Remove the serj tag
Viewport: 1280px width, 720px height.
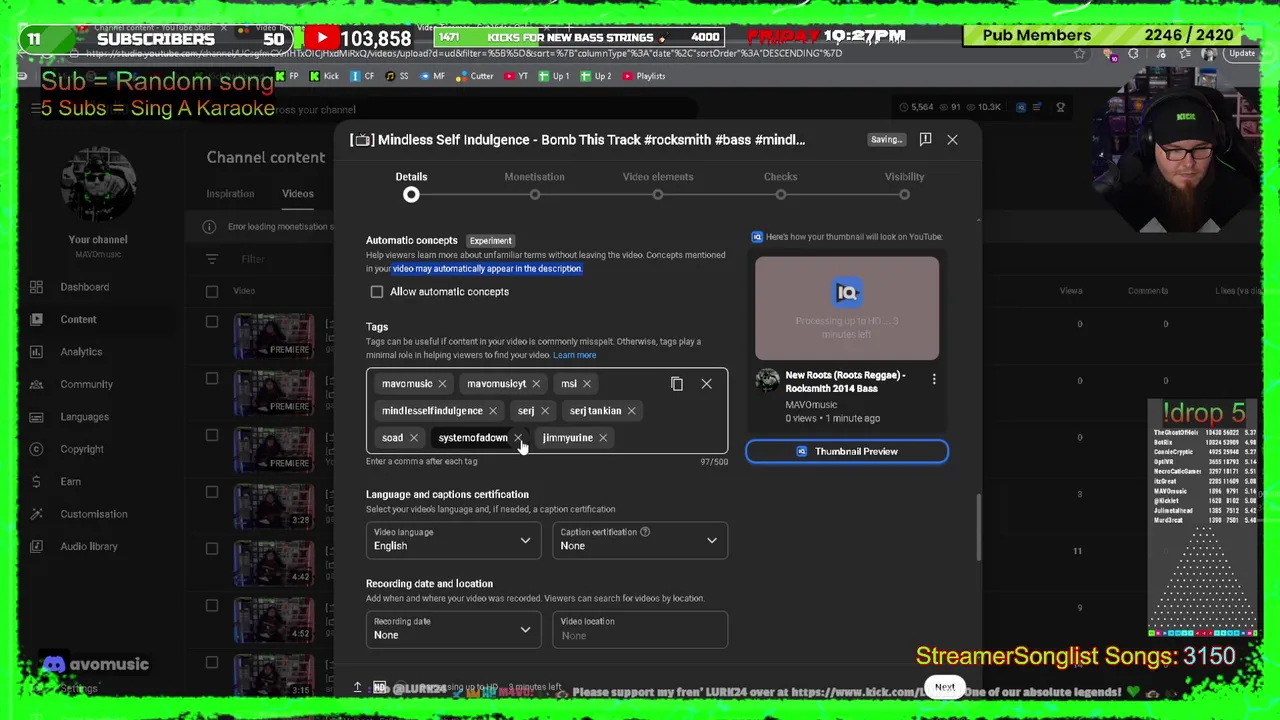(545, 411)
